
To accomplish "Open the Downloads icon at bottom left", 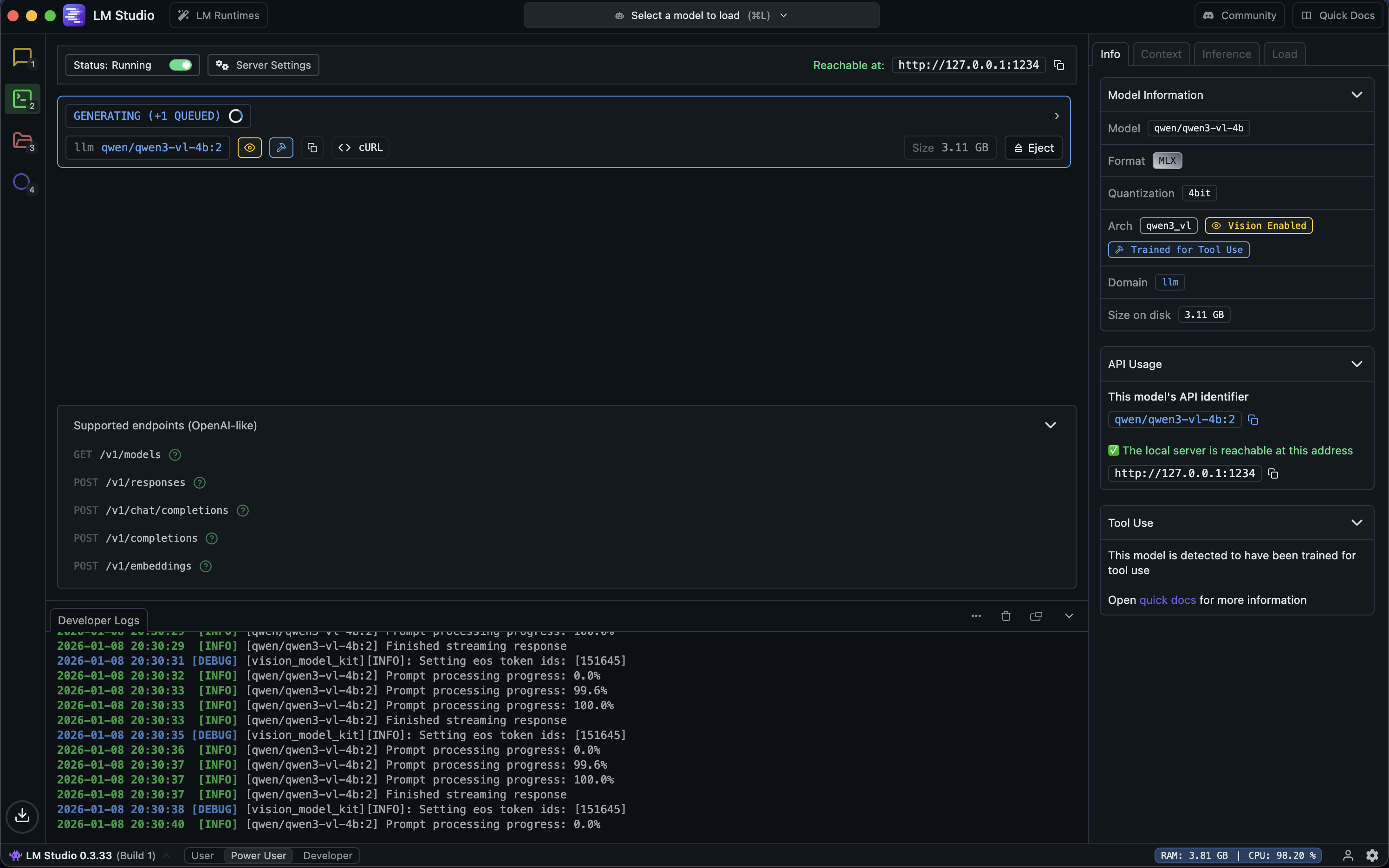I will click(22, 815).
